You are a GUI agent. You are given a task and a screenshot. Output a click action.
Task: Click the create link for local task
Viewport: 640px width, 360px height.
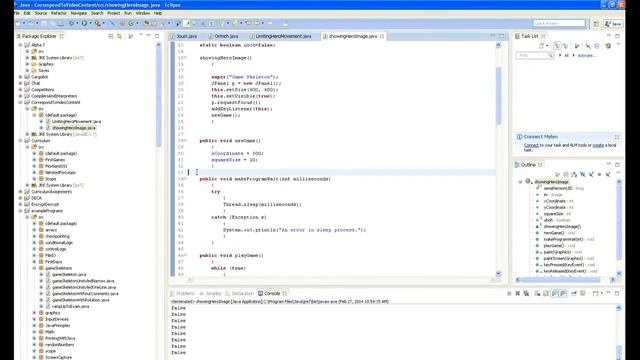click(x=598, y=145)
